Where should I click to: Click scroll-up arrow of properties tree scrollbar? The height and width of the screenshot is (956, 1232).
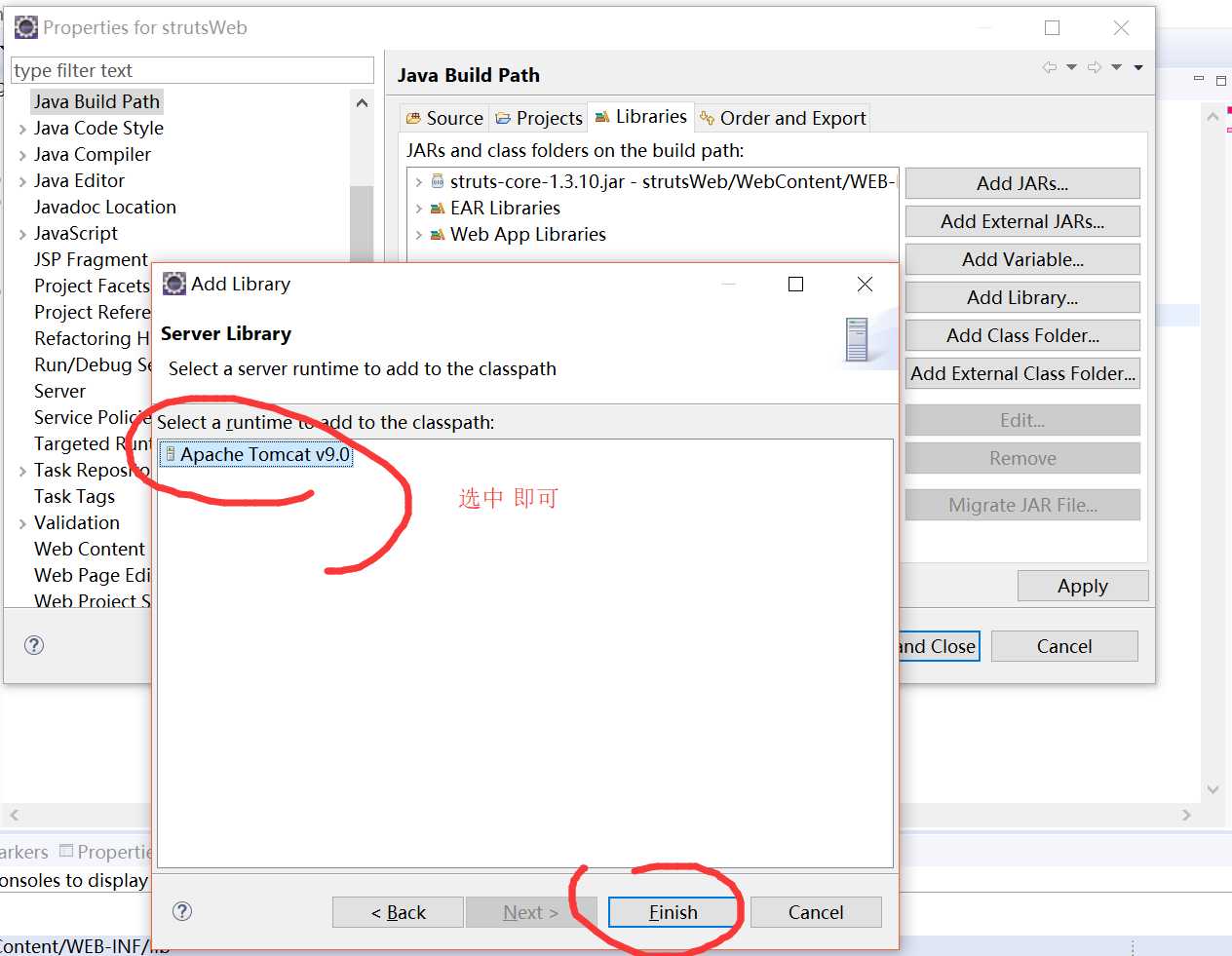(x=362, y=102)
